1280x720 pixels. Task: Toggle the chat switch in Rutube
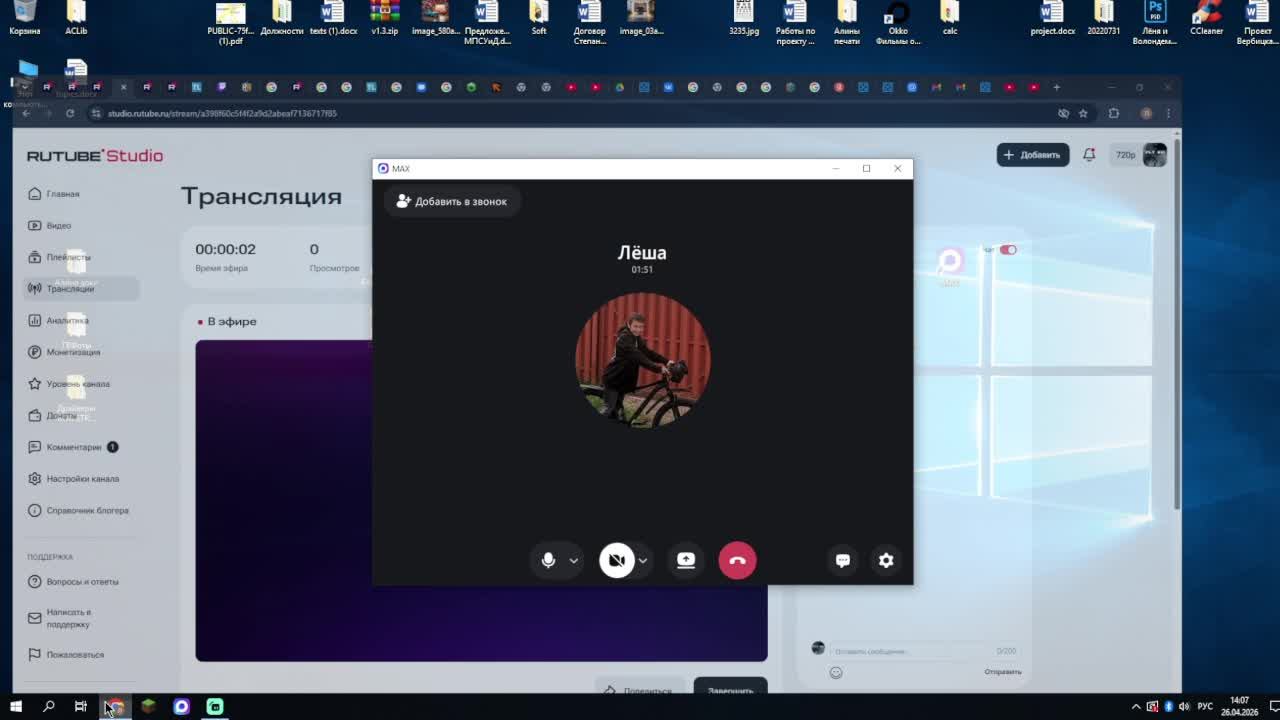coord(1008,250)
